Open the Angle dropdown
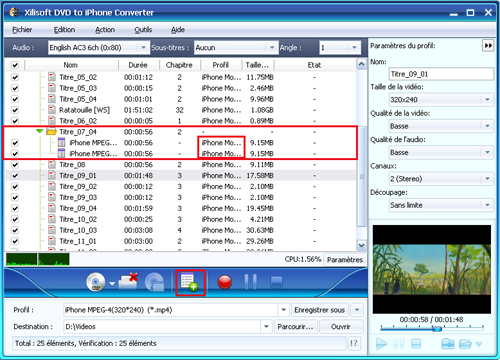The height and width of the screenshot is (360, 500). pos(354,48)
